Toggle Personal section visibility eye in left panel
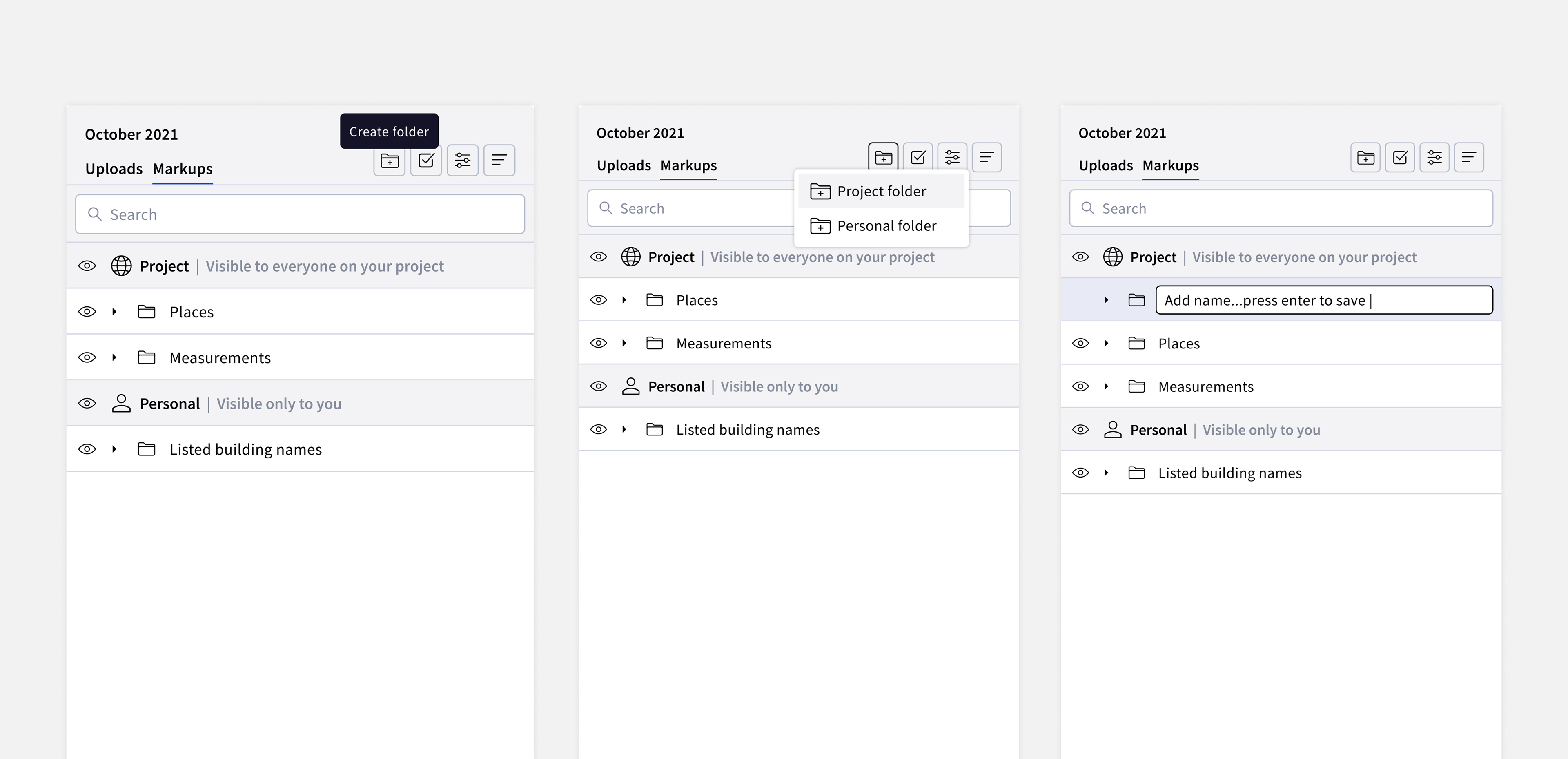The height and width of the screenshot is (759, 1568). point(87,403)
